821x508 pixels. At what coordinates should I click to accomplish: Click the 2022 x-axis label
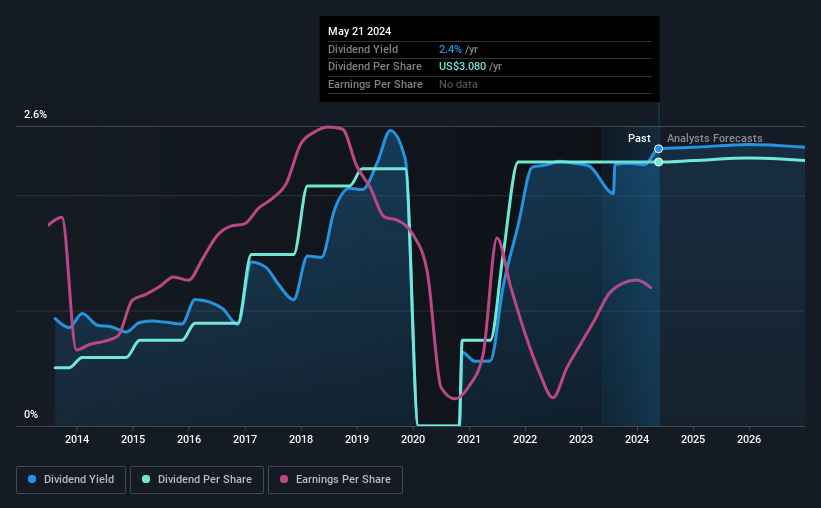pos(525,439)
